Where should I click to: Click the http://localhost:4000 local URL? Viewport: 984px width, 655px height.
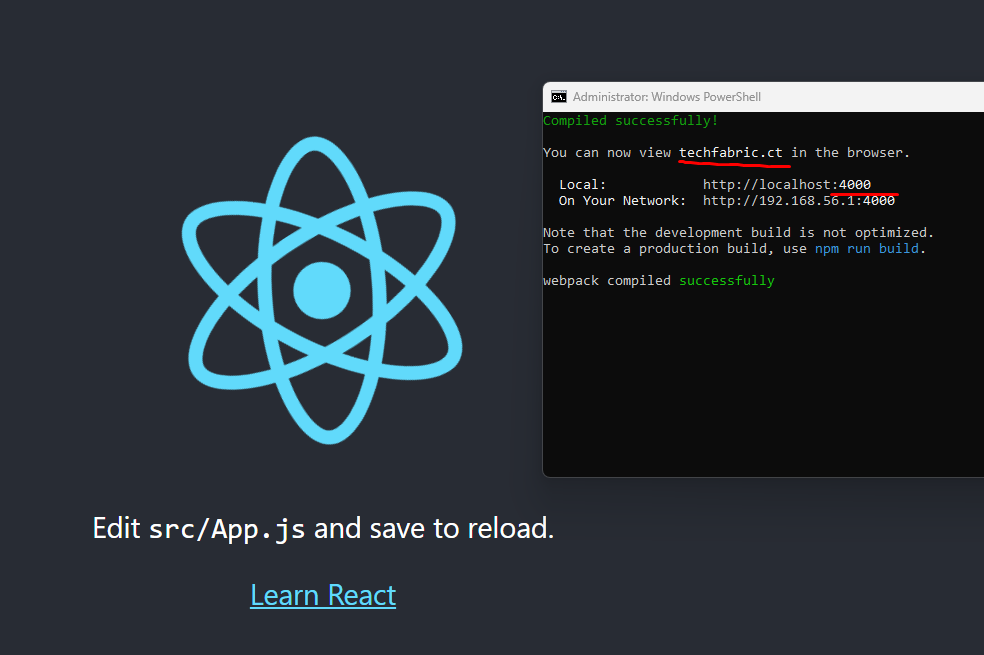pos(787,184)
